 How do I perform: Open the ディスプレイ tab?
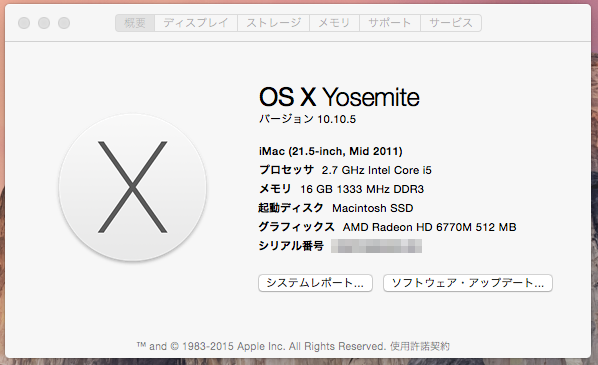pyautogui.click(x=196, y=23)
